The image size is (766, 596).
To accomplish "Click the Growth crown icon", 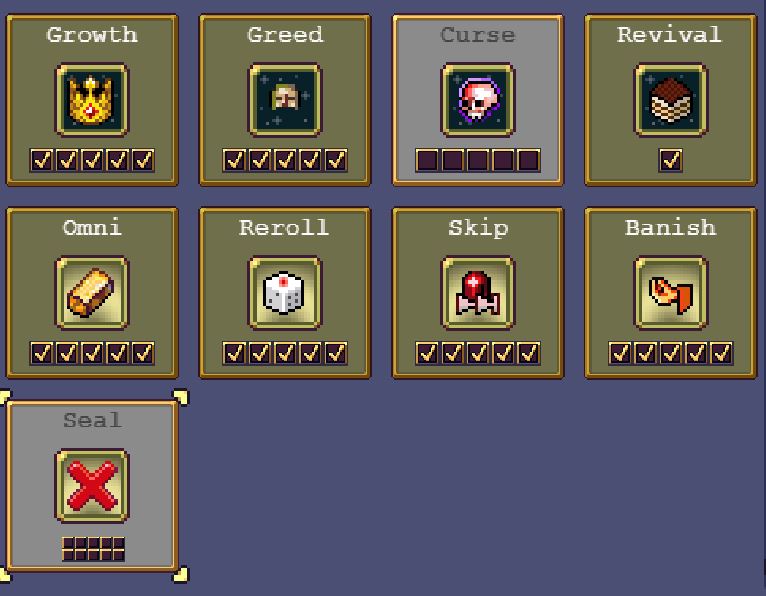I will (92, 100).
